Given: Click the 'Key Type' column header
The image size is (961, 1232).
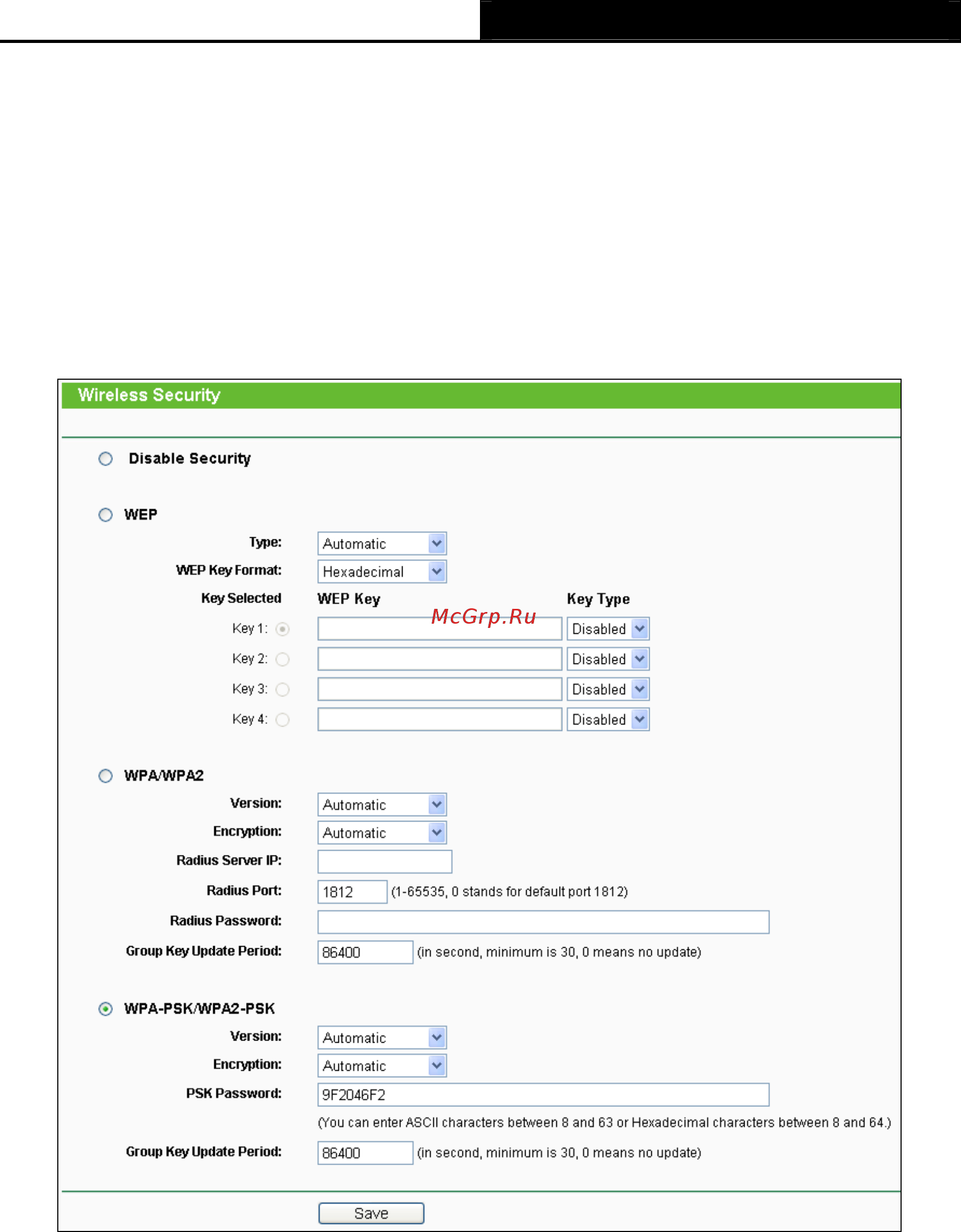Looking at the screenshot, I should point(598,599).
